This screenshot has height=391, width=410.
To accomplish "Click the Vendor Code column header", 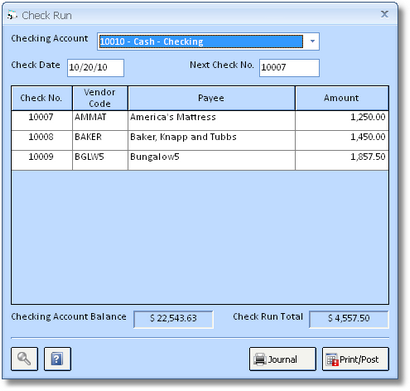I will [x=100, y=98].
